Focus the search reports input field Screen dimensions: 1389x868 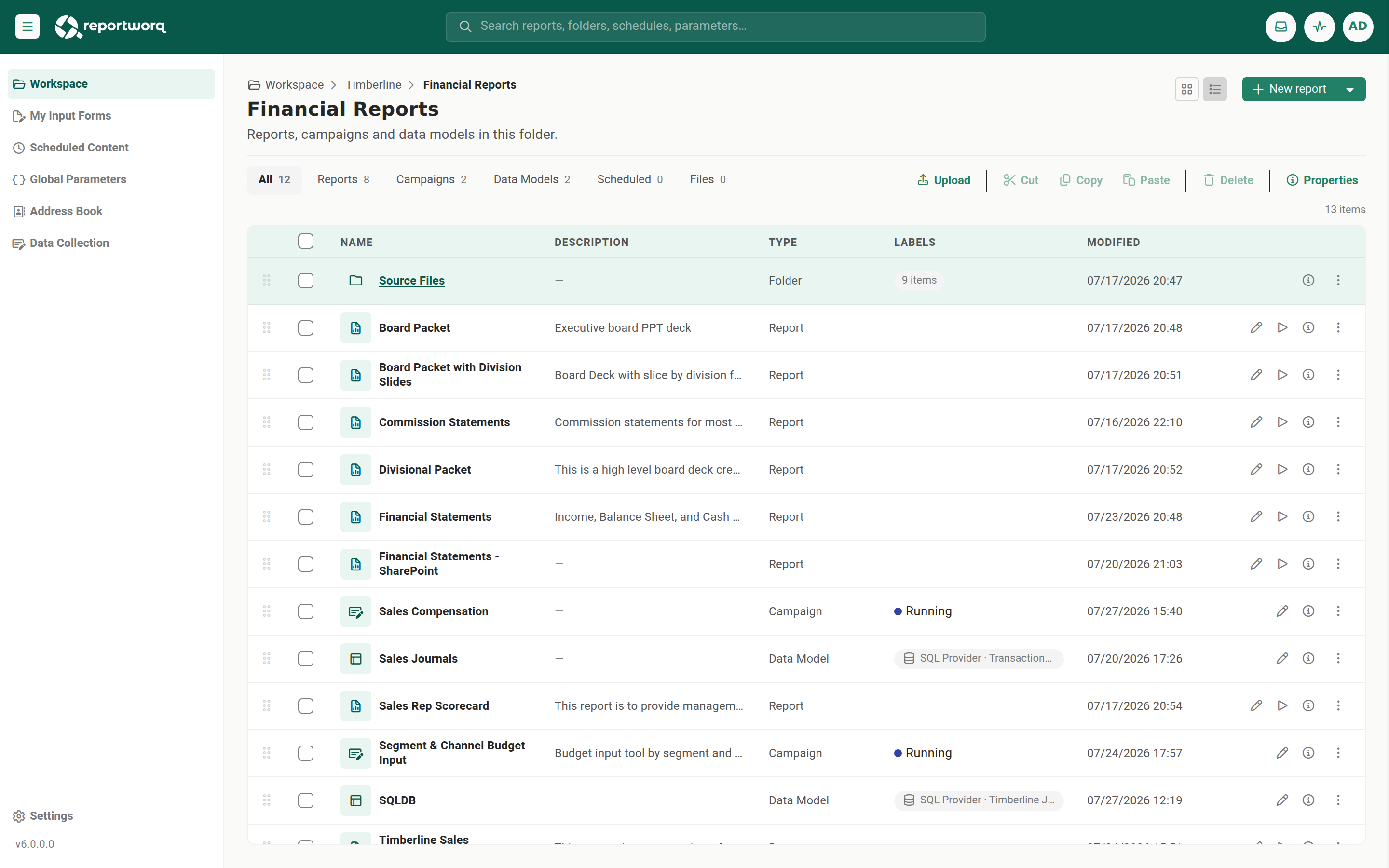[x=715, y=27]
